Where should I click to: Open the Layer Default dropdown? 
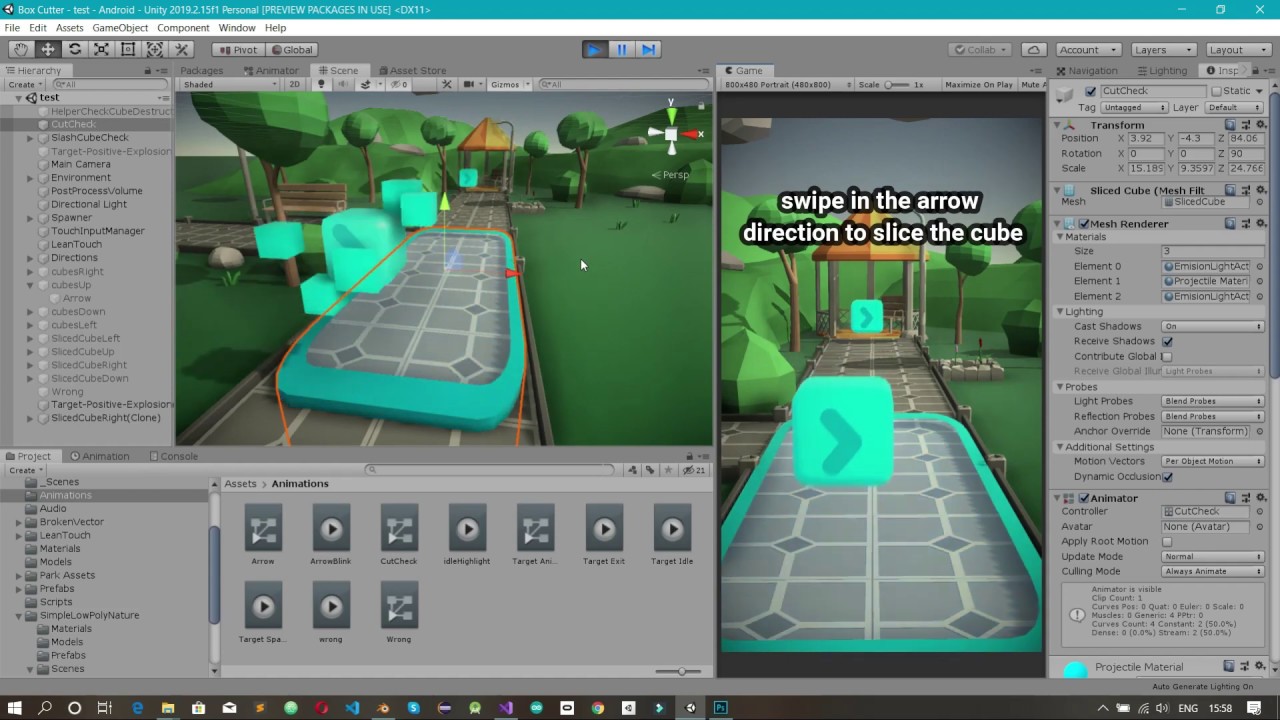click(1234, 107)
